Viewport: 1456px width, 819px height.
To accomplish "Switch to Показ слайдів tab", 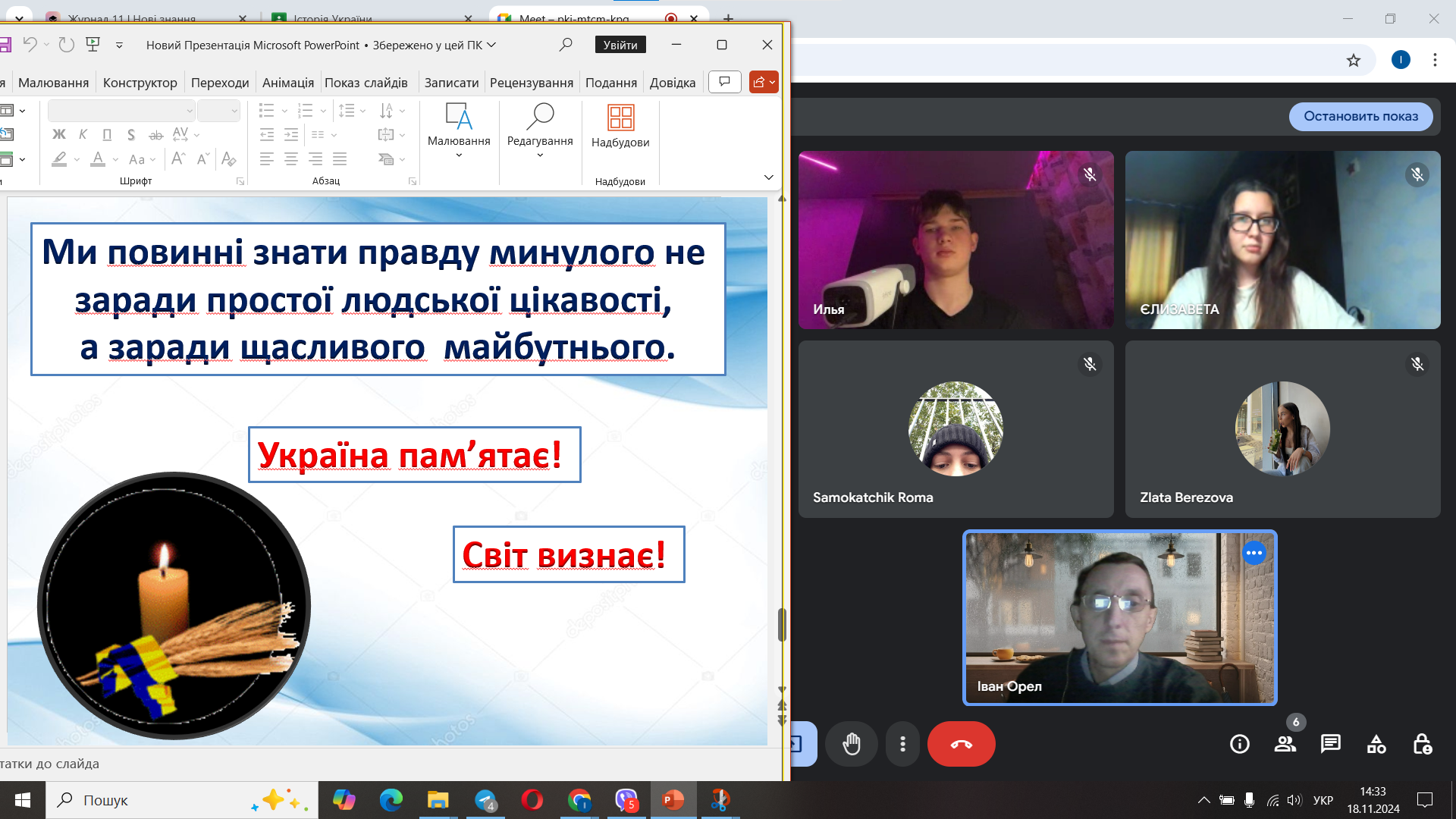I will (x=366, y=83).
